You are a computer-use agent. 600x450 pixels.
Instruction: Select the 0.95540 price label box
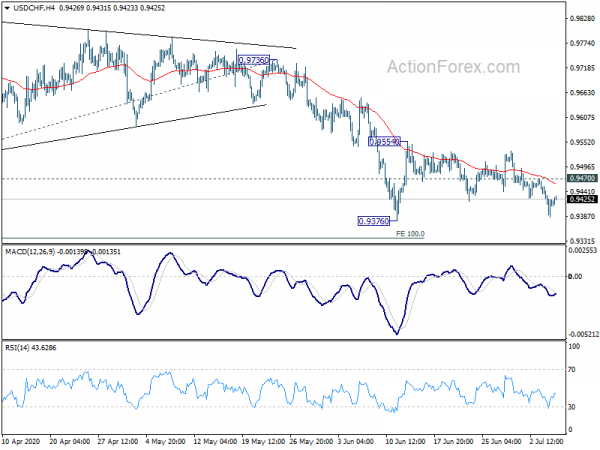[x=385, y=142]
